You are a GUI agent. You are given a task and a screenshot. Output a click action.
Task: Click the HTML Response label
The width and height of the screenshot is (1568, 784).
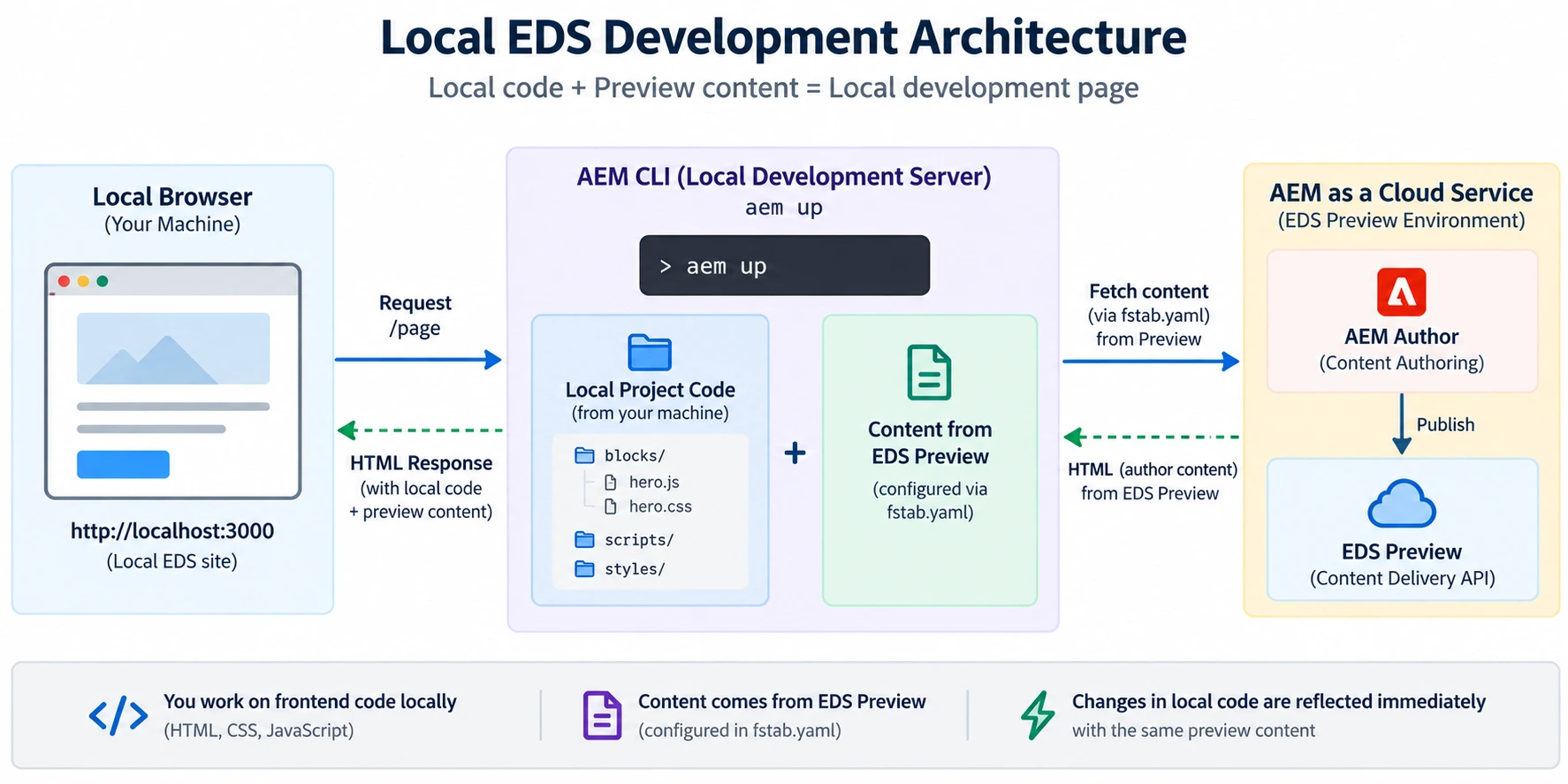[421, 463]
